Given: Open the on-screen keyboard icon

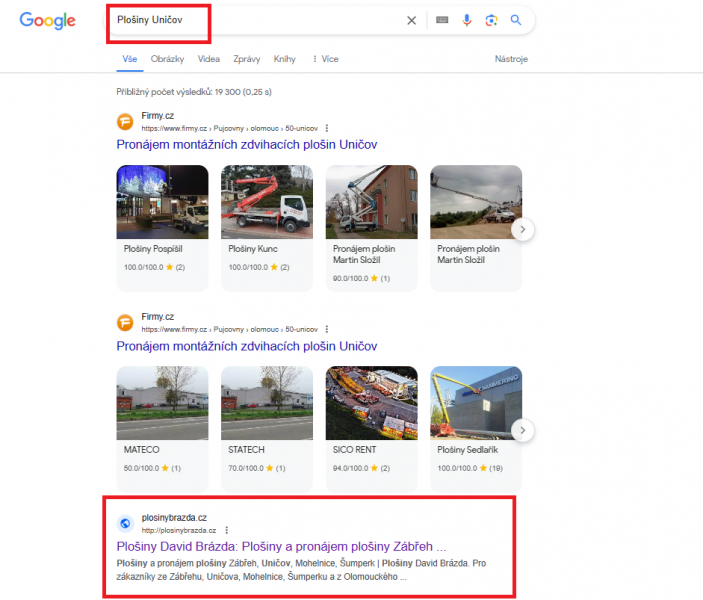Looking at the screenshot, I should [442, 20].
